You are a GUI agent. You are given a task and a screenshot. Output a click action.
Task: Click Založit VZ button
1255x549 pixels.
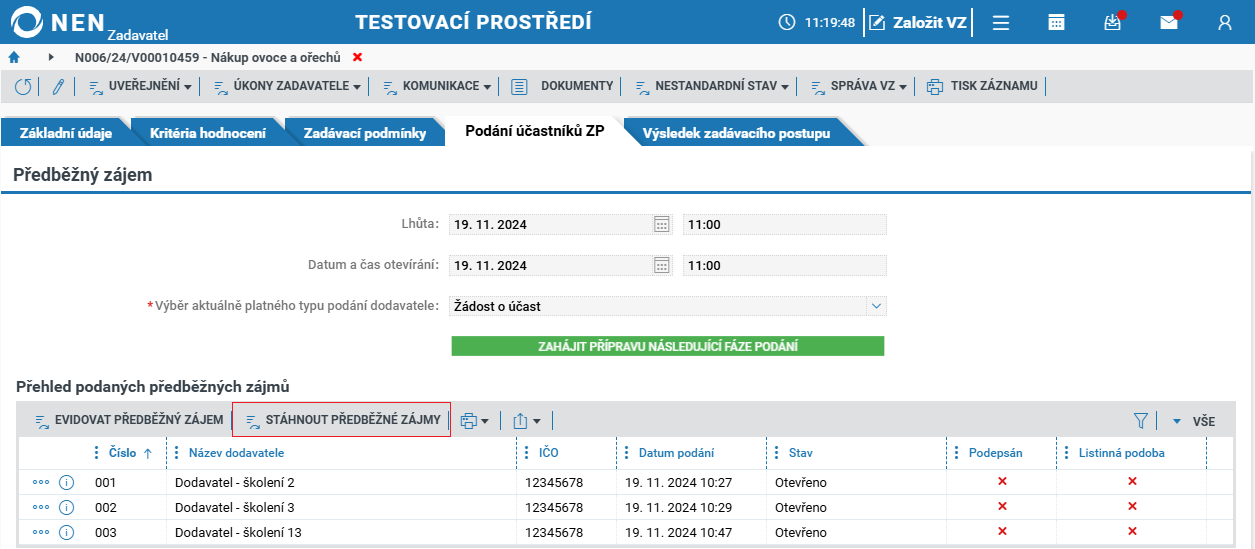918,22
